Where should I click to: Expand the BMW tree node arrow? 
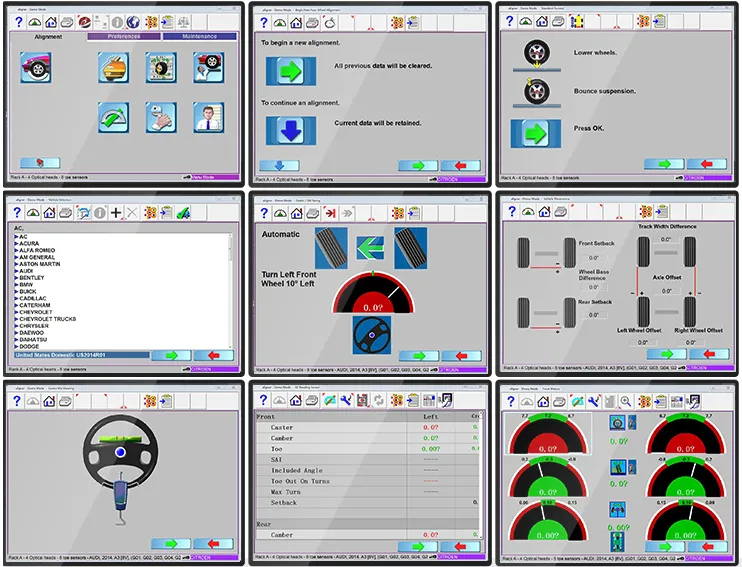pos(16,284)
